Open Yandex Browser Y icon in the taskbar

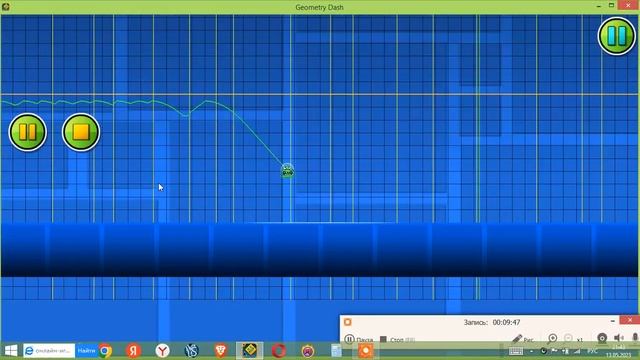162,351
